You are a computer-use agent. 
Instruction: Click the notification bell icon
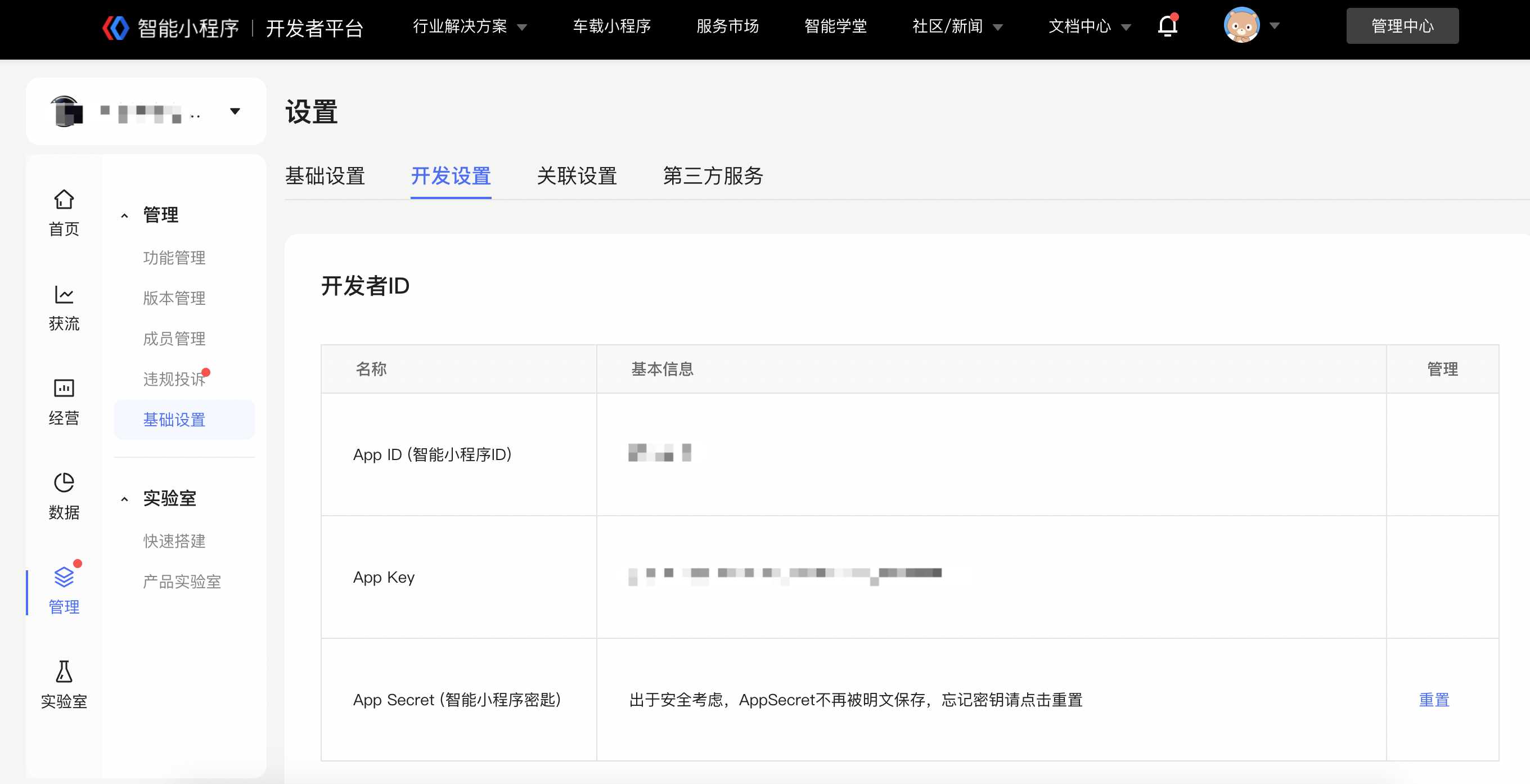(x=1167, y=26)
